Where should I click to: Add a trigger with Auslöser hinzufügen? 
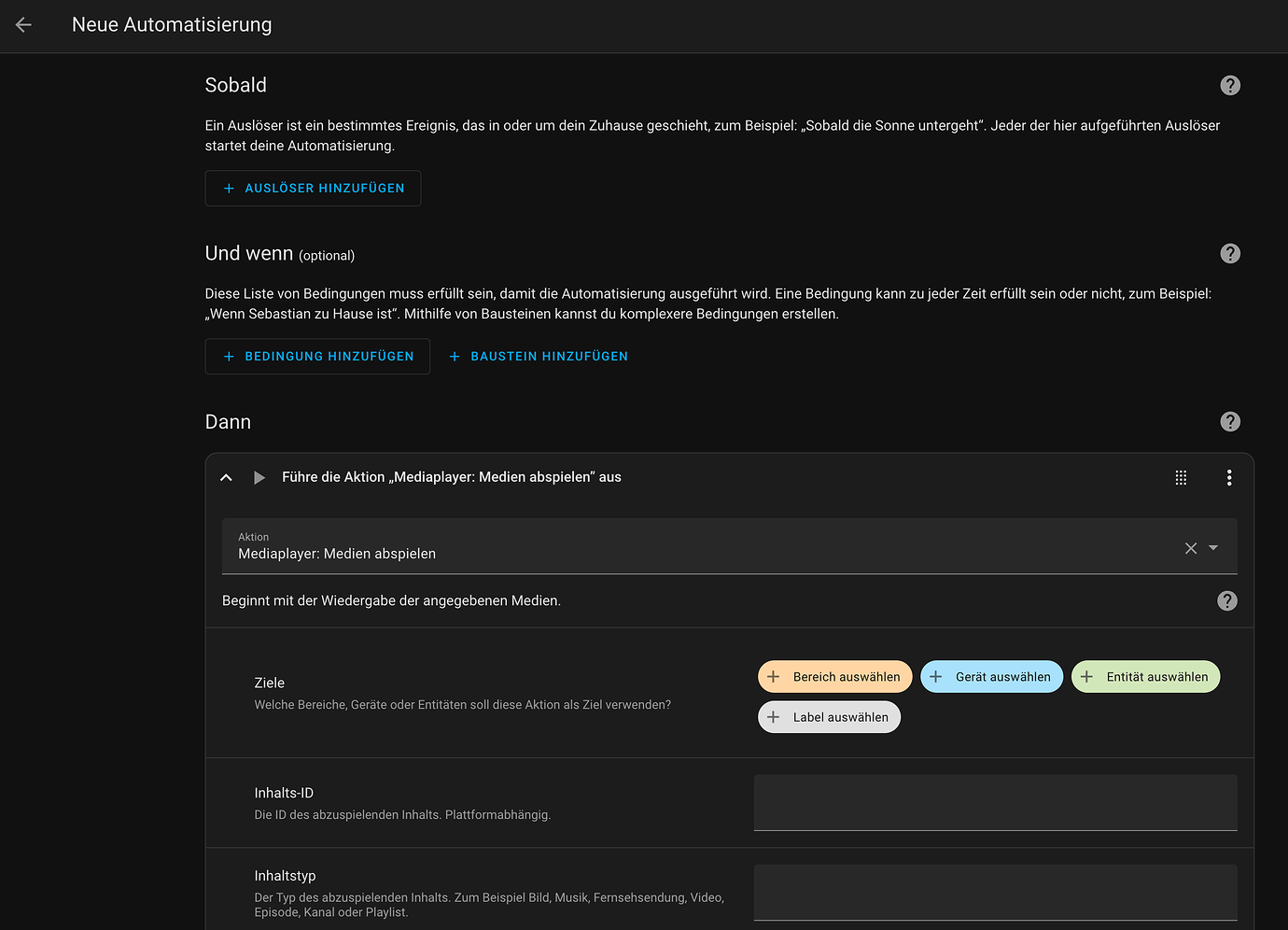coord(313,189)
